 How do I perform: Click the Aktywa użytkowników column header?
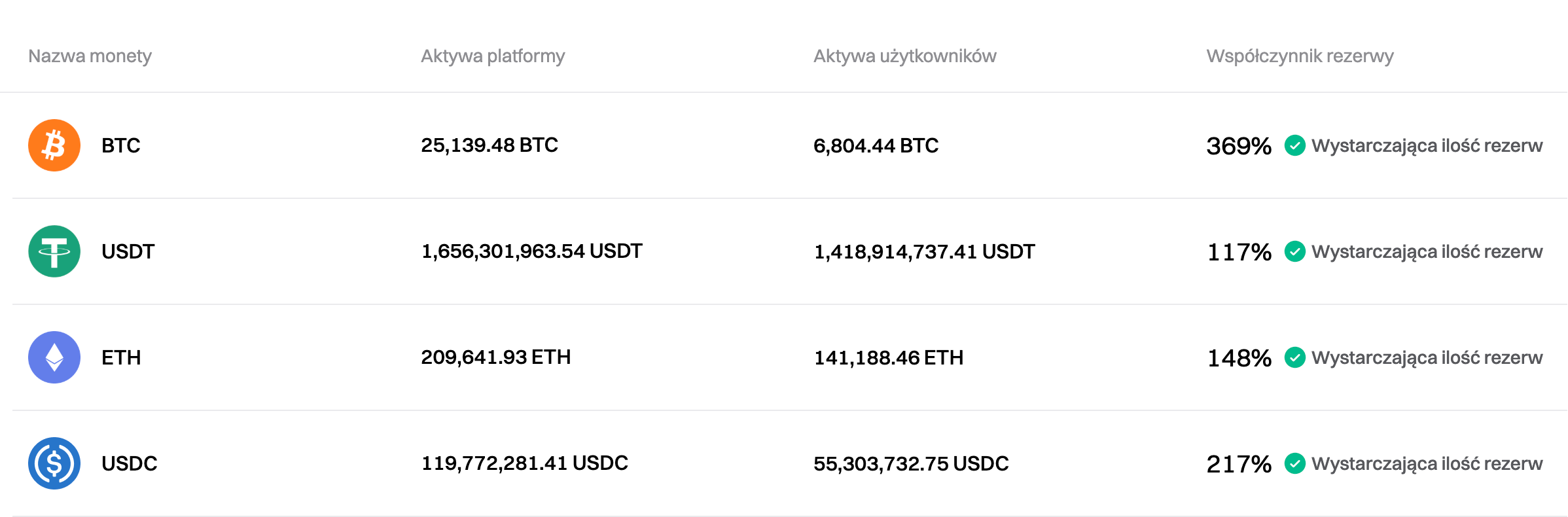pyautogui.click(x=904, y=56)
